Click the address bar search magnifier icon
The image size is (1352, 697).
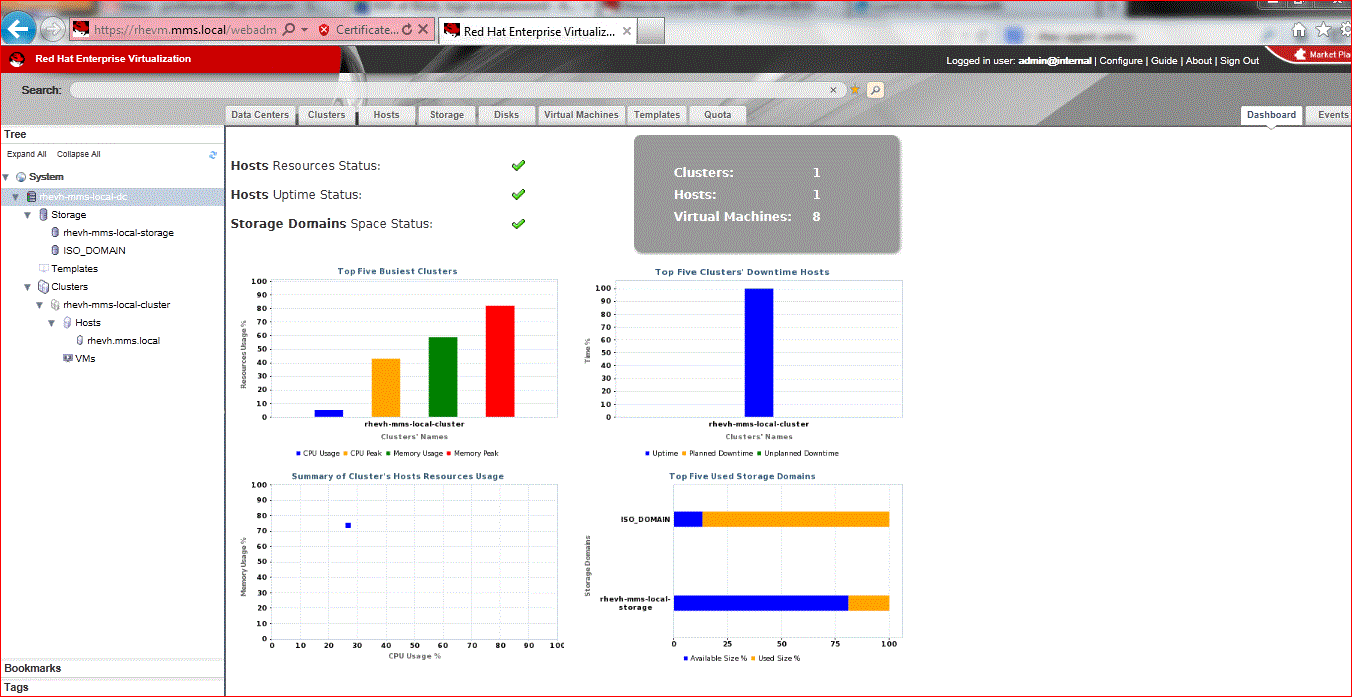(289, 30)
